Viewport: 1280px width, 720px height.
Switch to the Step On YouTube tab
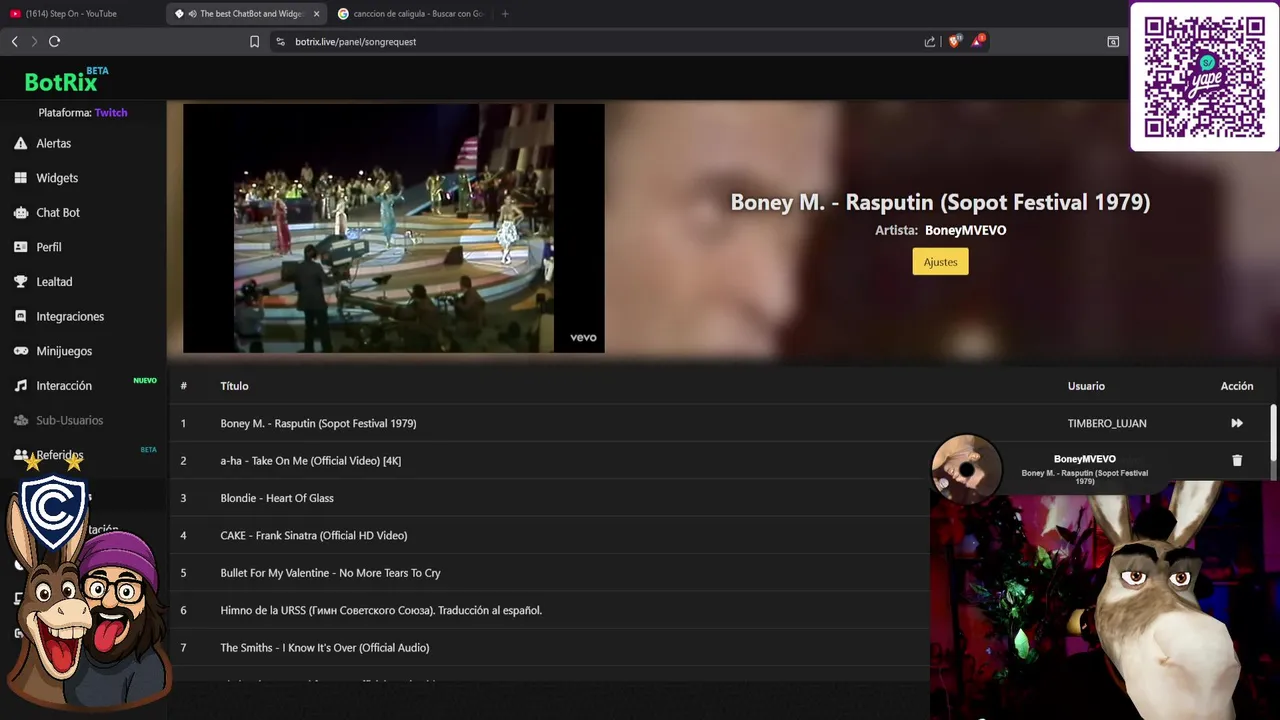[80, 14]
